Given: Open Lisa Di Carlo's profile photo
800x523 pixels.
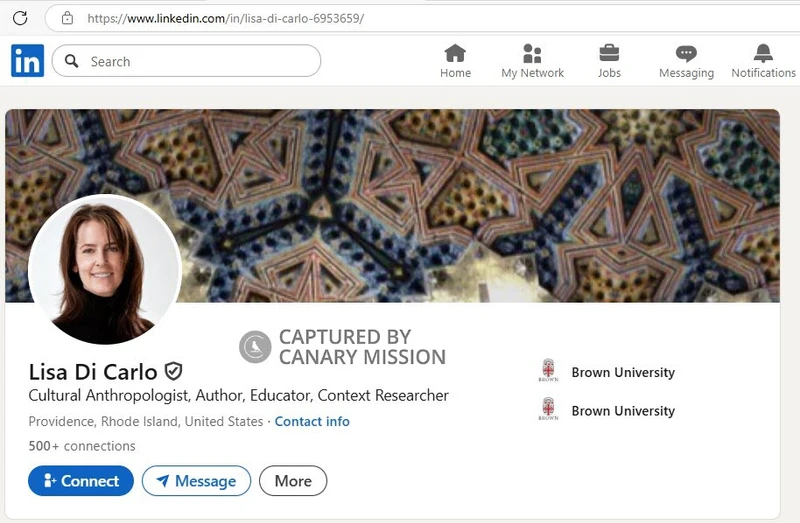Looking at the screenshot, I should point(105,270).
